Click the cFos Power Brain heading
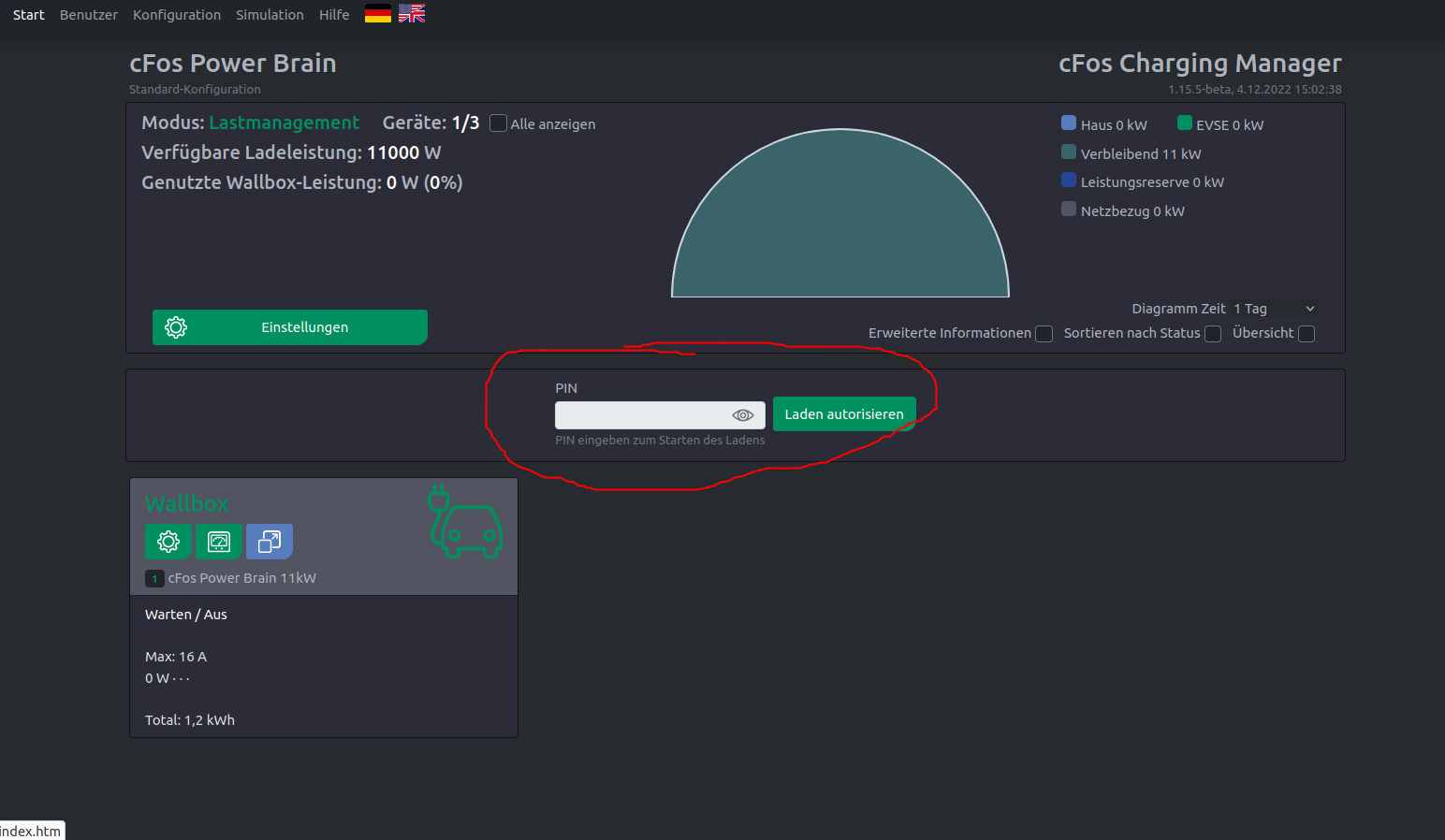 tap(233, 63)
